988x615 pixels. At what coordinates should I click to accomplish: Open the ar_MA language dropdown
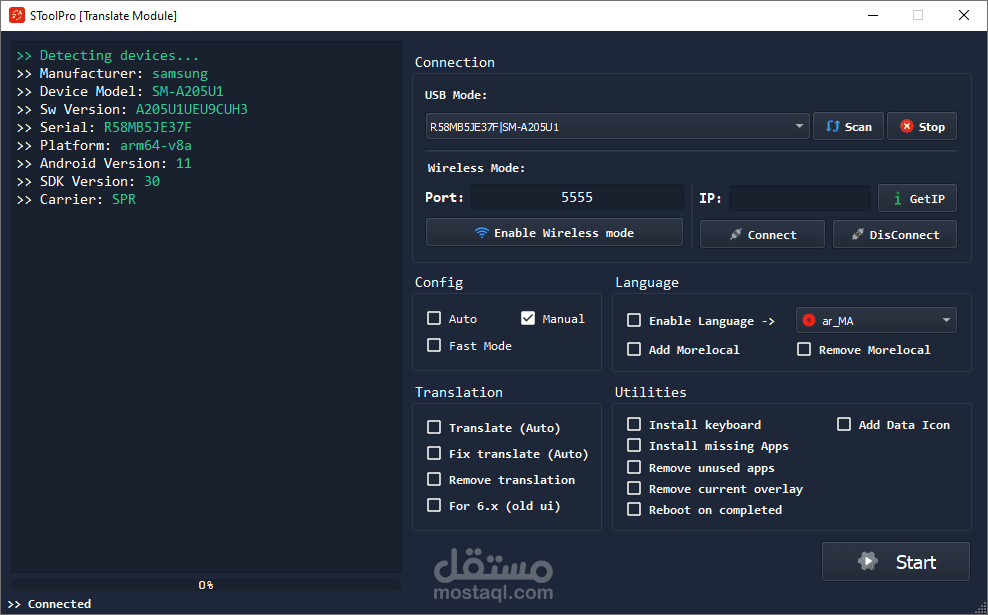click(876, 321)
